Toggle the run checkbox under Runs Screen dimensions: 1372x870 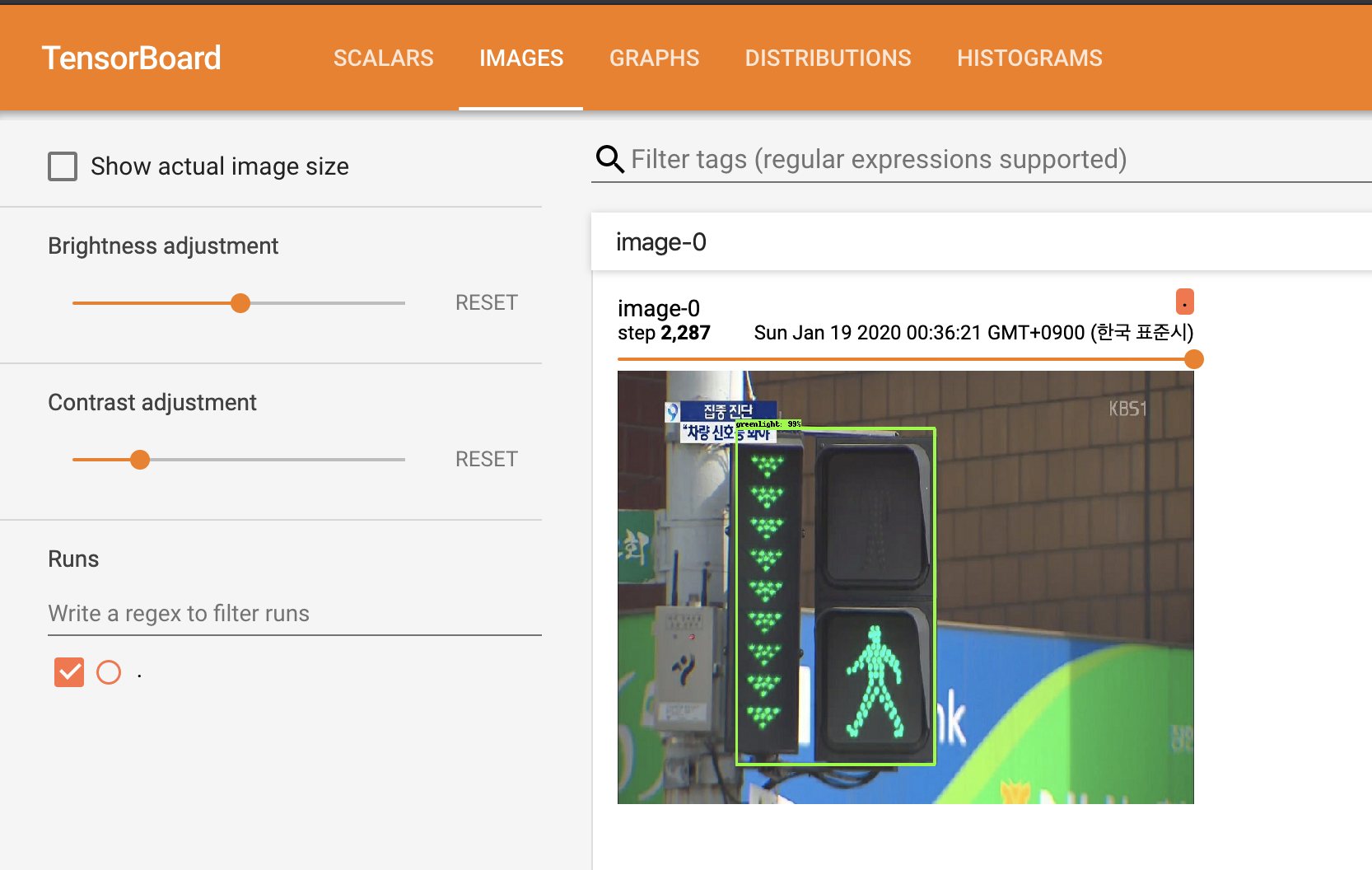(x=69, y=672)
